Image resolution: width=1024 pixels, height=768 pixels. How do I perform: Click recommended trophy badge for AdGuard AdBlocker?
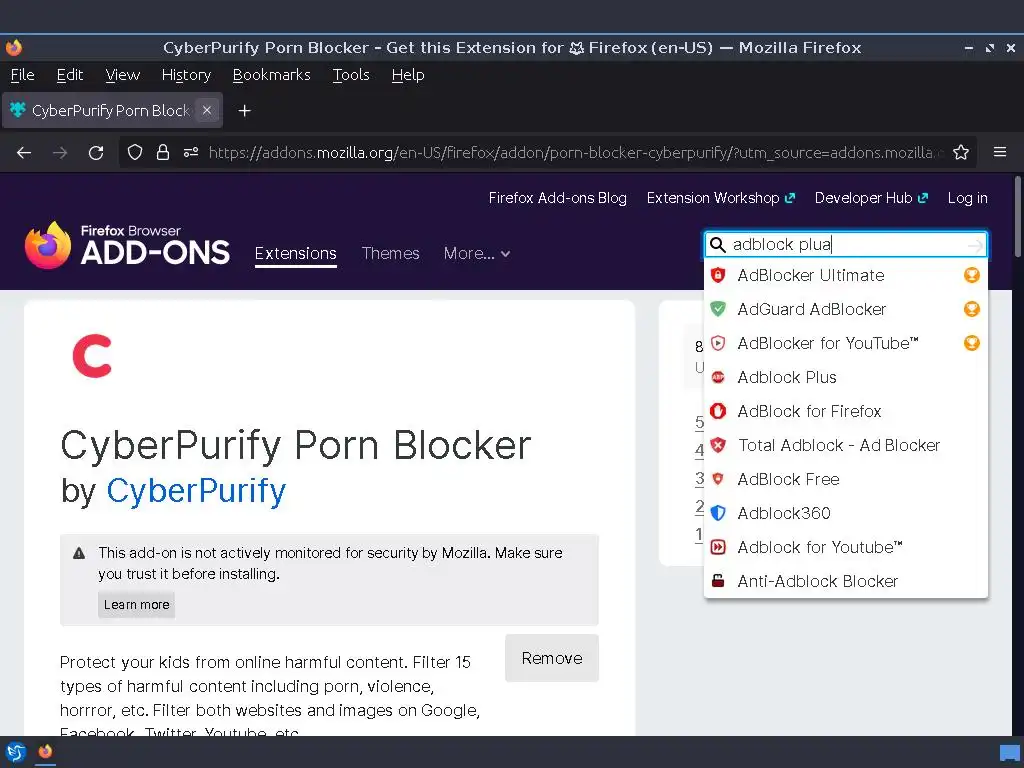click(972, 309)
